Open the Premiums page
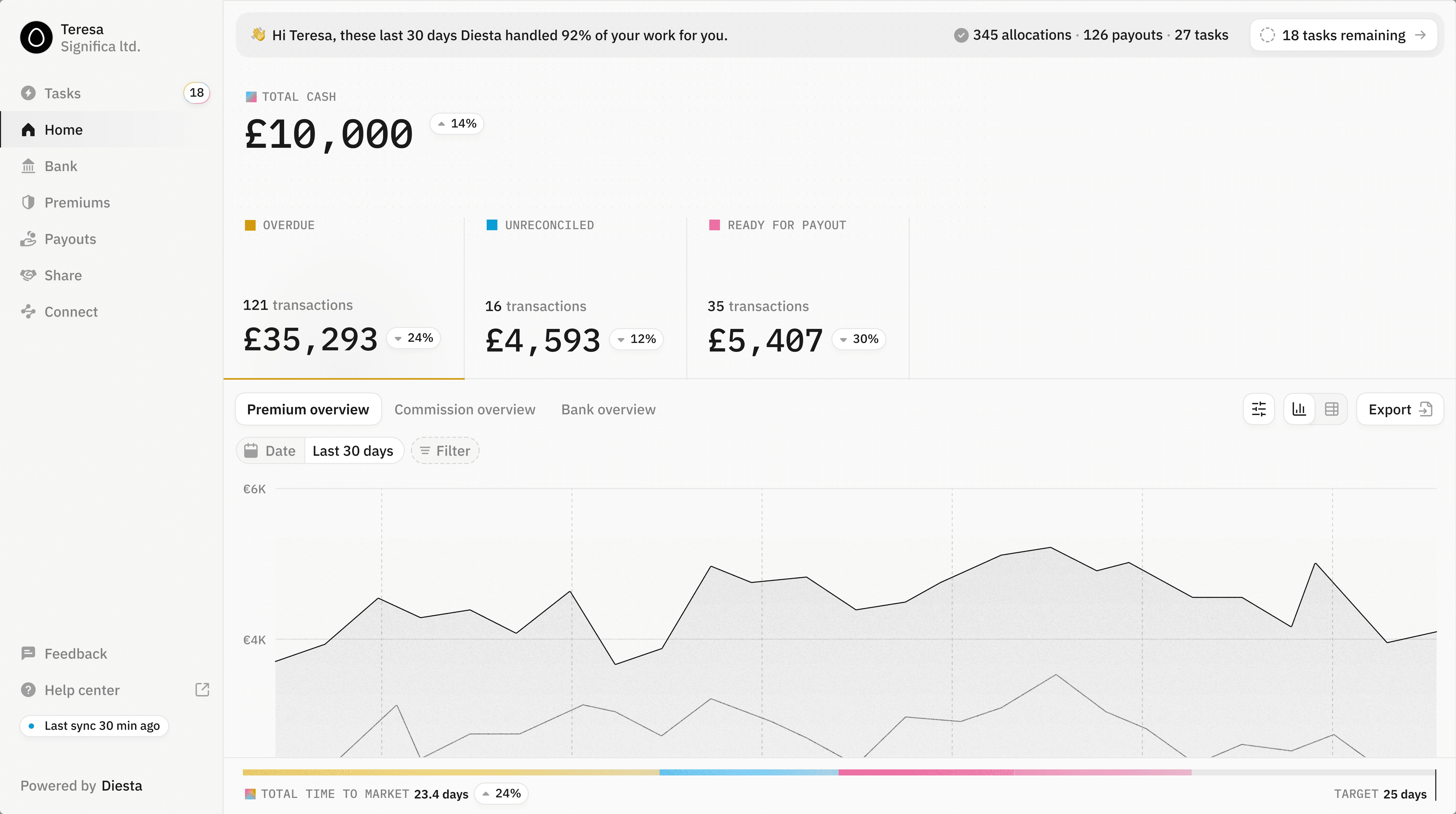This screenshot has width=1456, height=814. (x=111, y=203)
